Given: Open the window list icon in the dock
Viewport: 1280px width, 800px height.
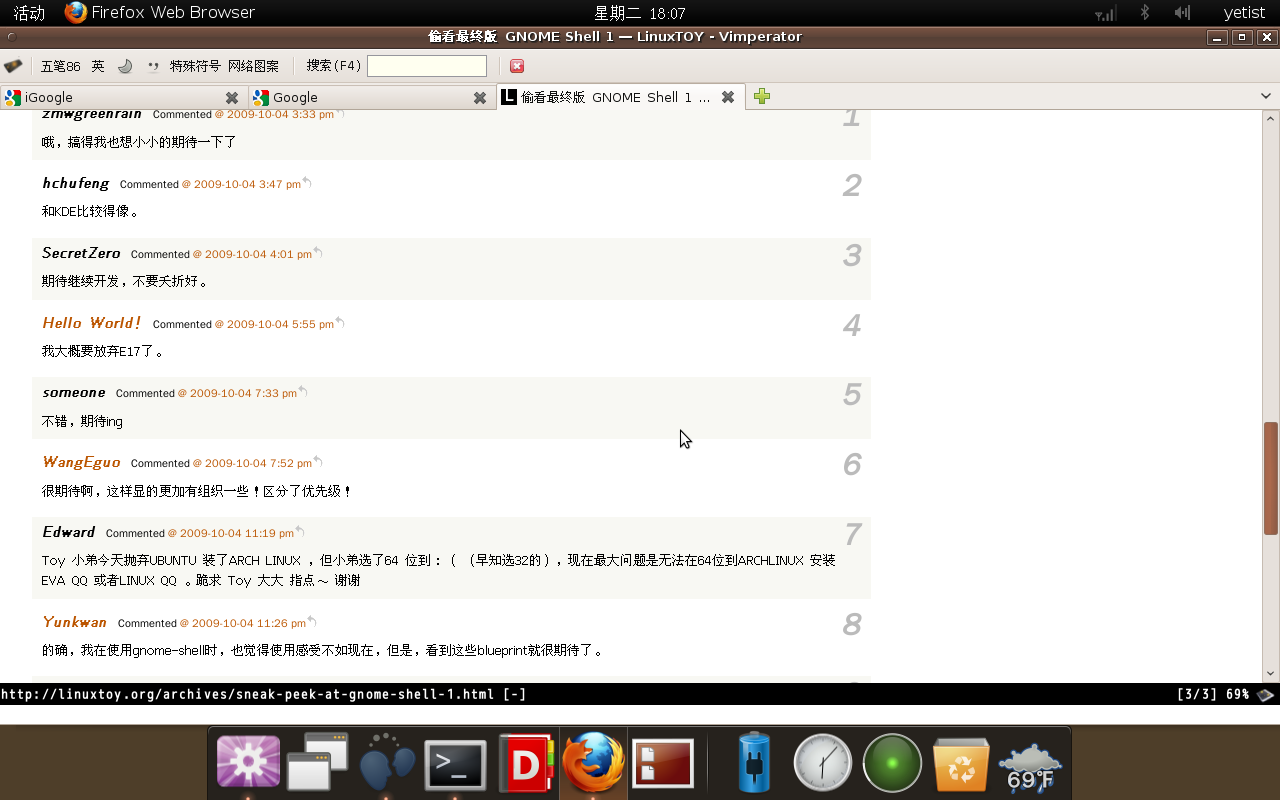Looking at the screenshot, I should click(318, 763).
